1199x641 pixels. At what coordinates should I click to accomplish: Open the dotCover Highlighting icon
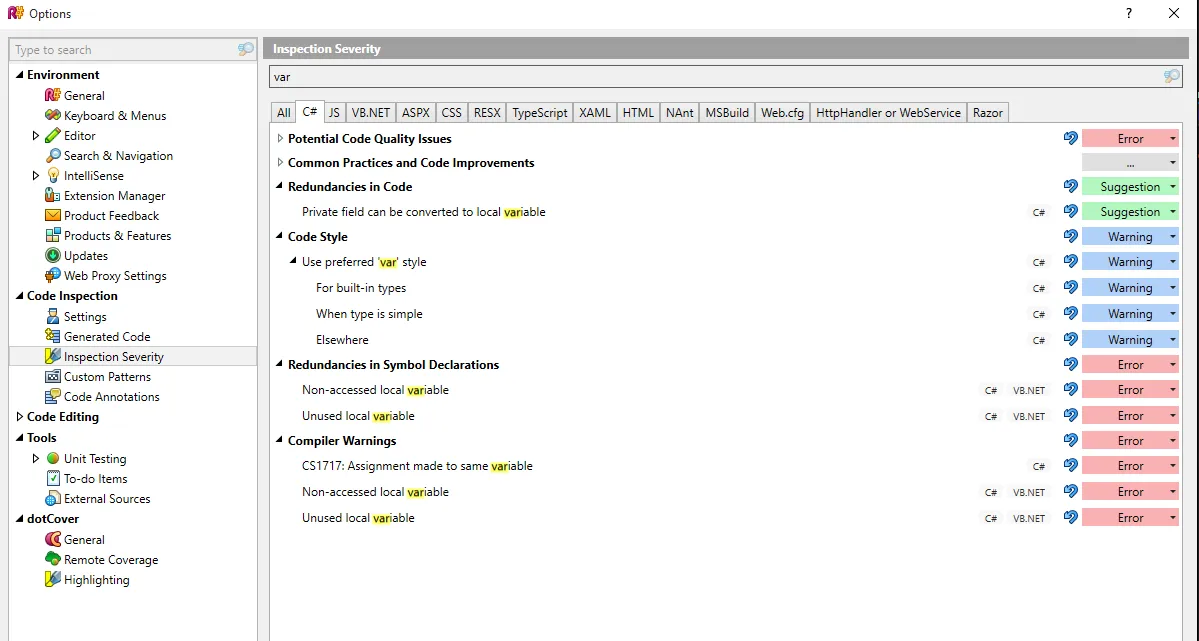pos(53,580)
